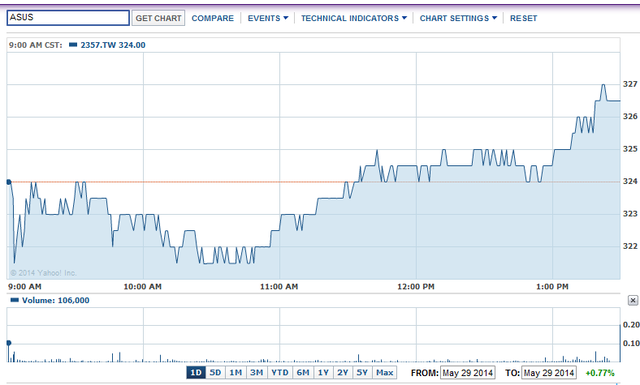Click the 12:00 PM time axis label
Image resolution: width=640 pixels, height=385 pixels.
(416, 287)
